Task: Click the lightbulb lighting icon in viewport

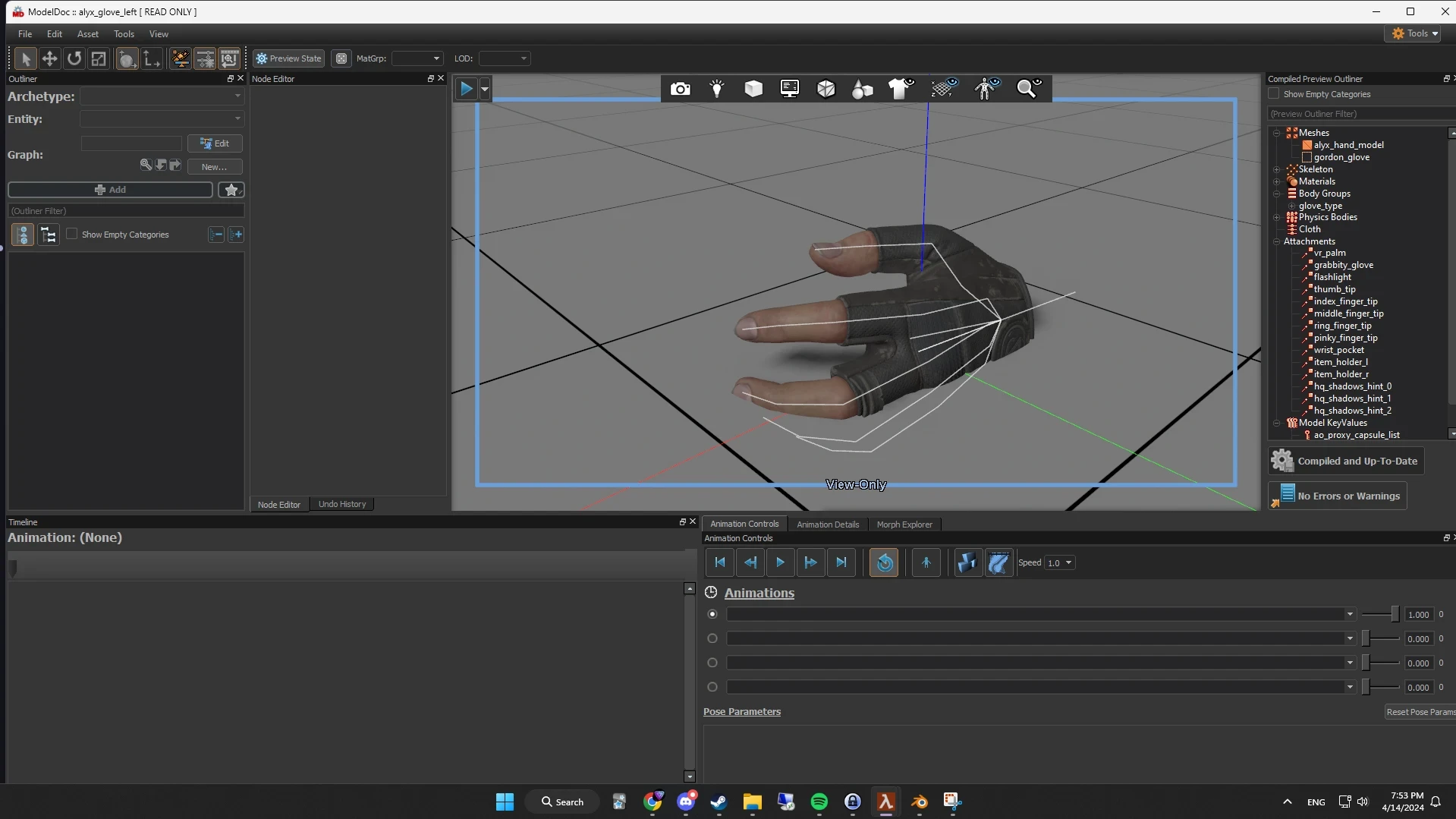Action: (717, 89)
